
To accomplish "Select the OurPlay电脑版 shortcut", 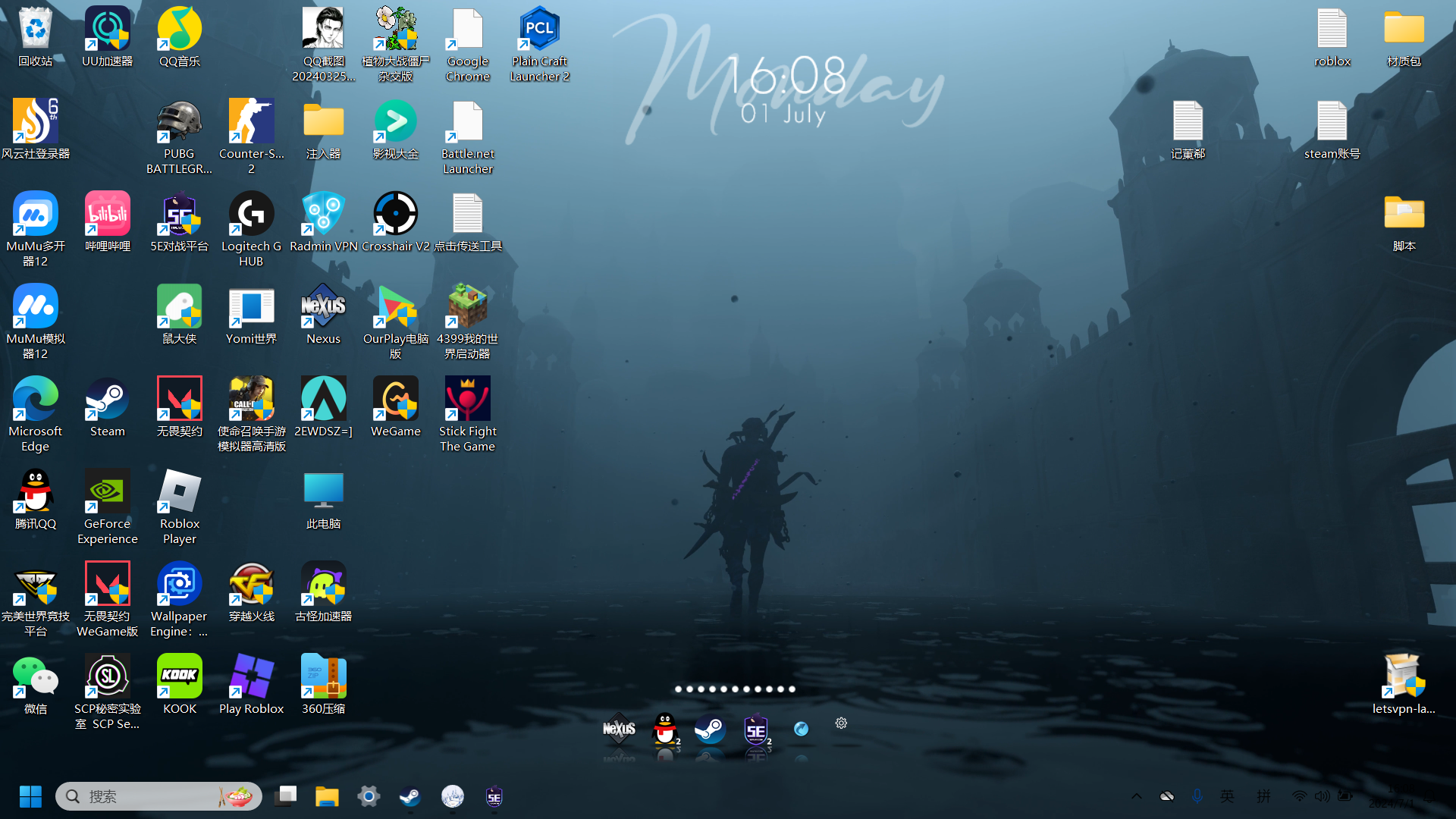I will (396, 322).
